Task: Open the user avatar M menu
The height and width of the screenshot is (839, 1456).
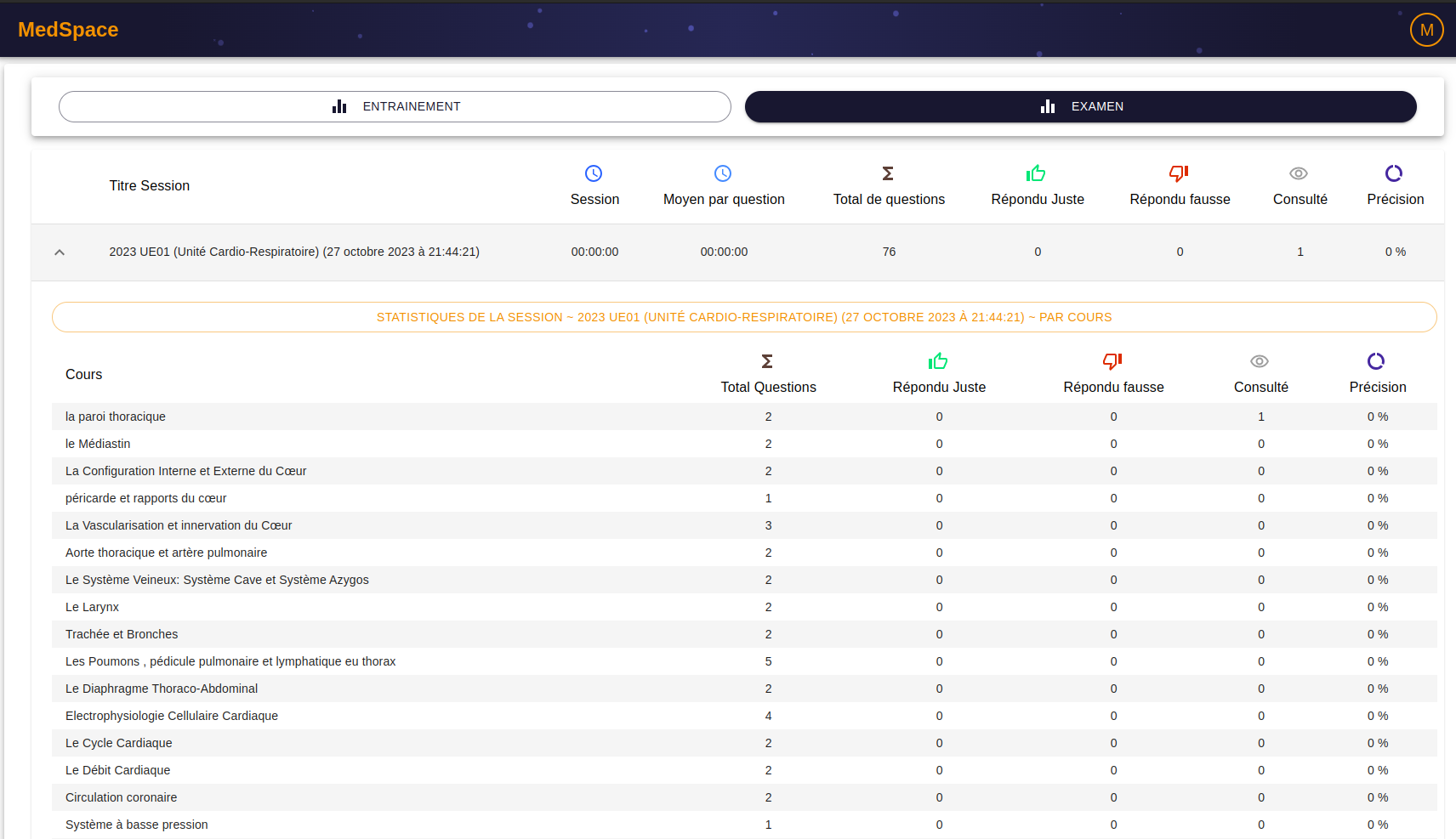Action: (1426, 30)
